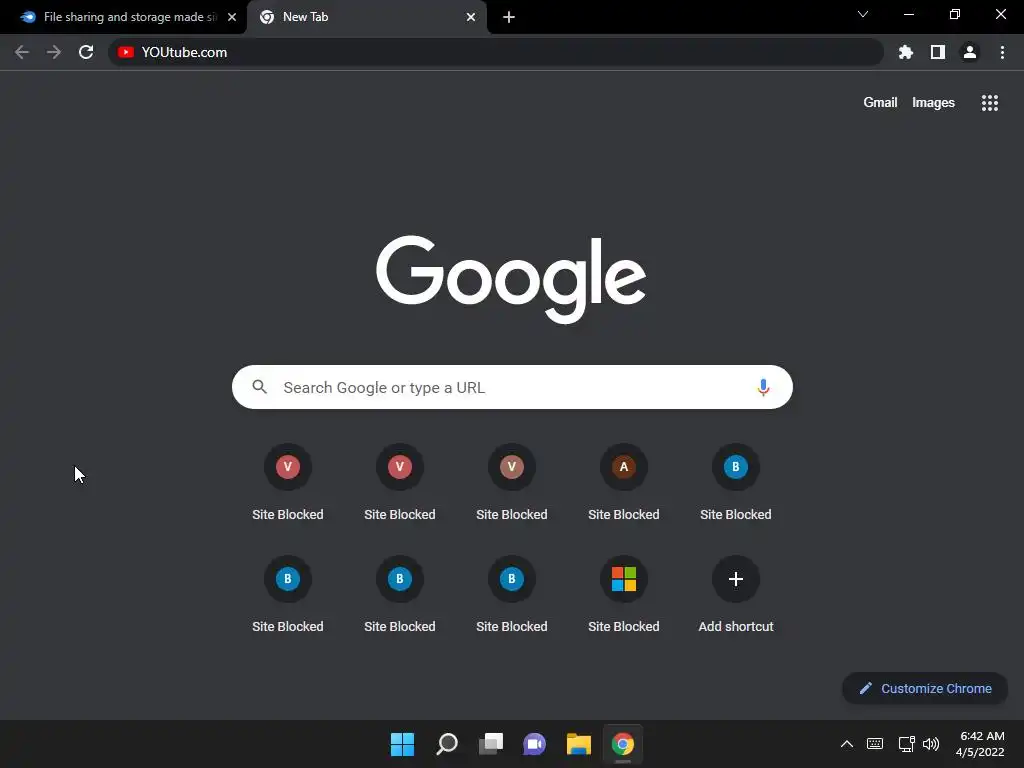Open the Chrome profile avatar
The image size is (1024, 768).
tap(970, 52)
